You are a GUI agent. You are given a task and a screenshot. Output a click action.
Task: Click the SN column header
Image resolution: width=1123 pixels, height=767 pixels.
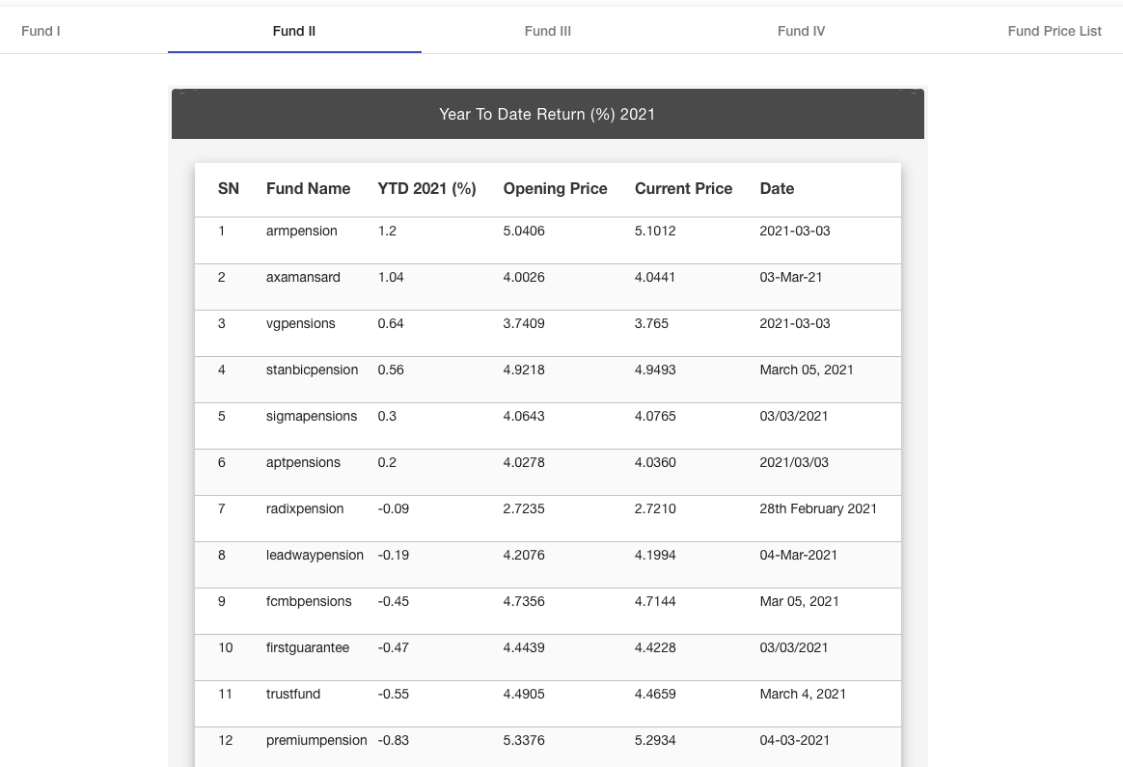[x=227, y=189]
